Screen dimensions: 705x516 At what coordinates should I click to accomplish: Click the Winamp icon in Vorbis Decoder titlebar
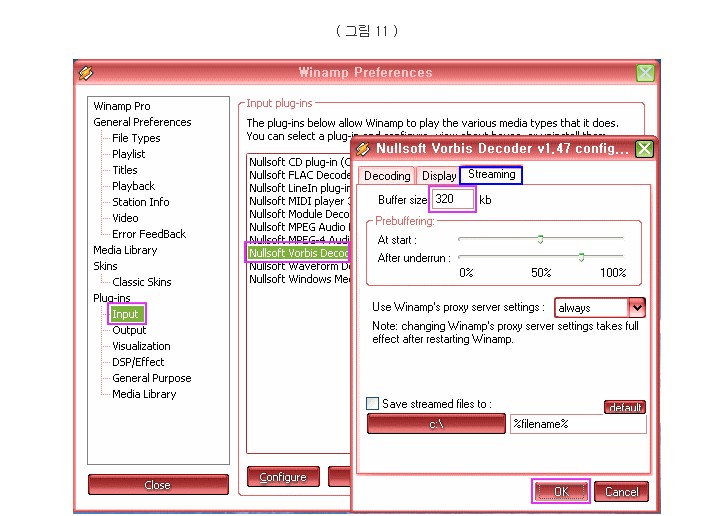pyautogui.click(x=363, y=149)
